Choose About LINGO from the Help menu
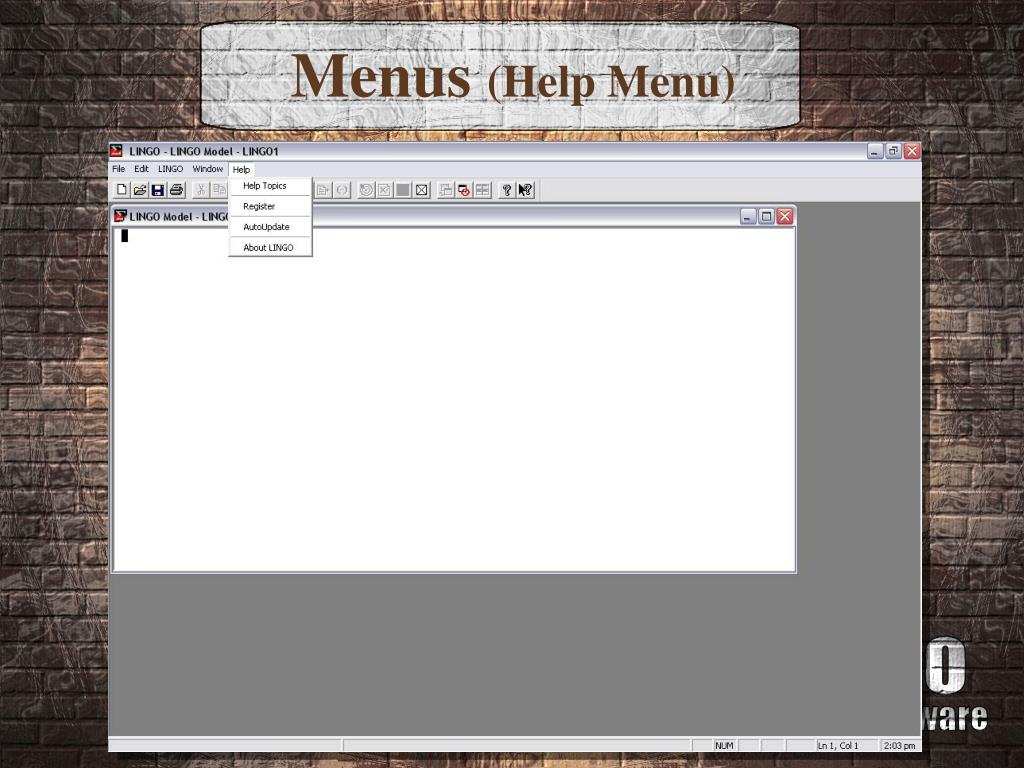 coord(270,248)
